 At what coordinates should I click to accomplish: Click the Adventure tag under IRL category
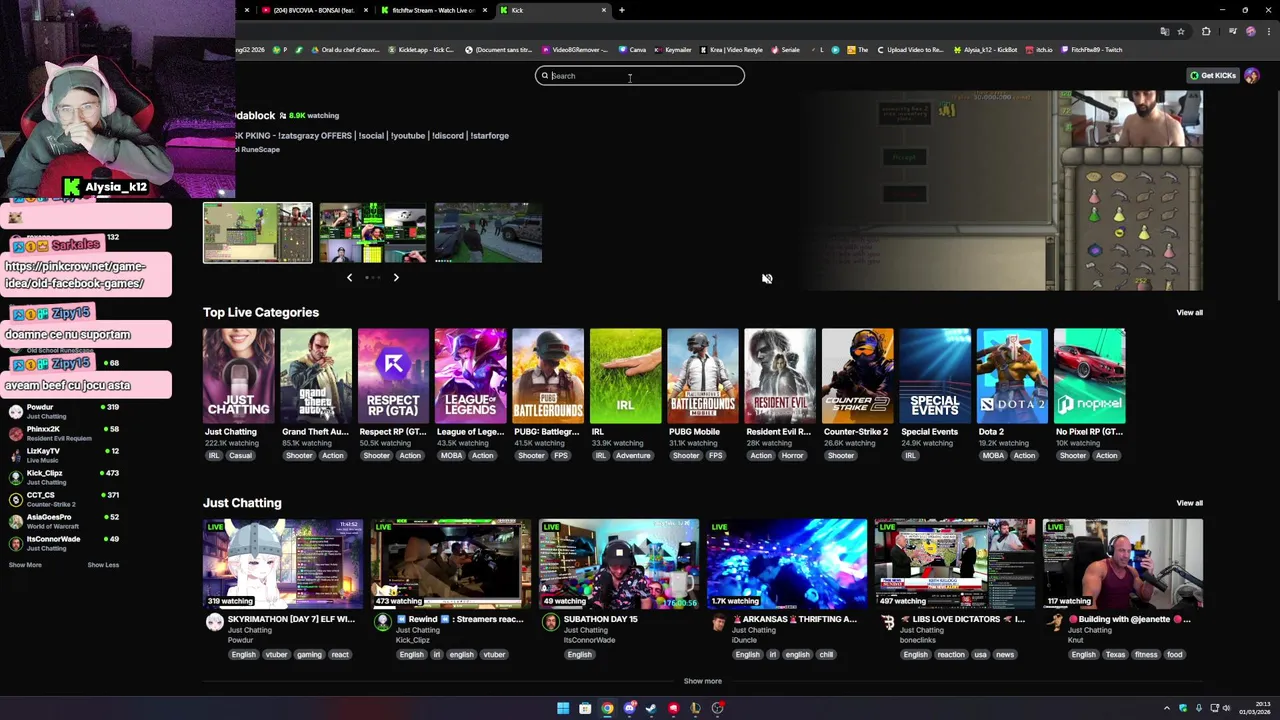[x=633, y=456]
